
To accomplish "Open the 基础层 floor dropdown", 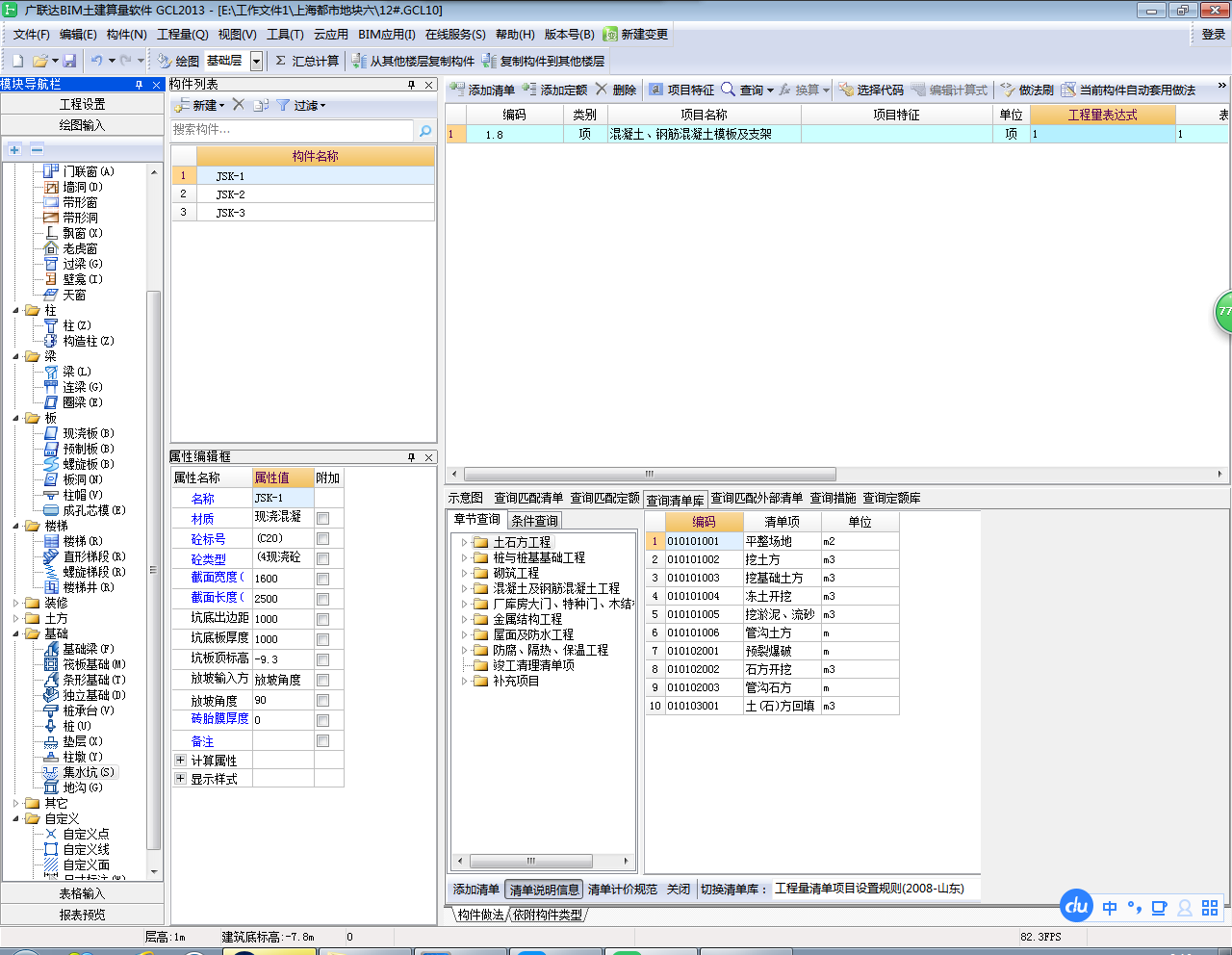I will click(x=256, y=61).
